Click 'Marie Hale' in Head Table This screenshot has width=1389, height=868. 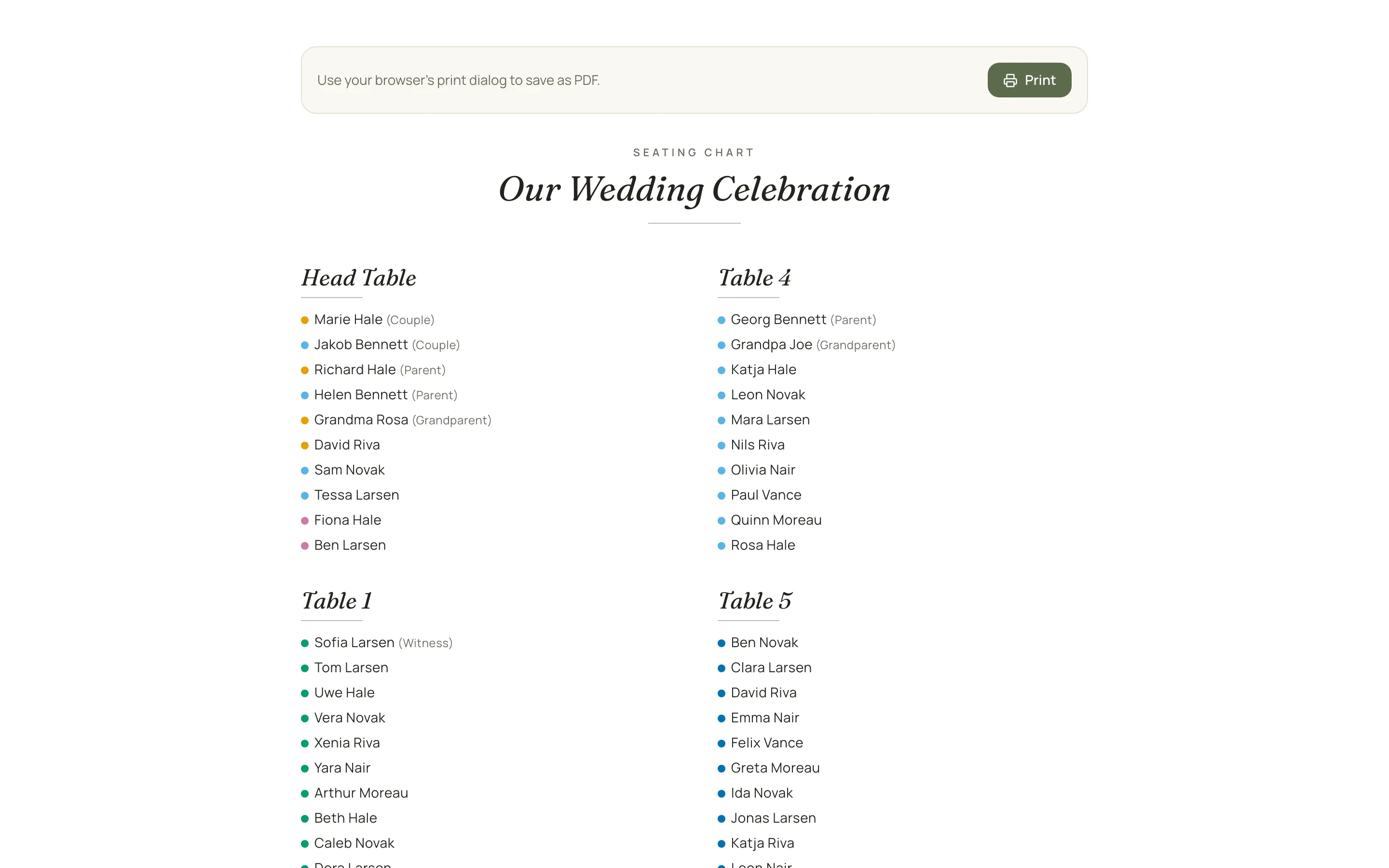[x=348, y=320]
